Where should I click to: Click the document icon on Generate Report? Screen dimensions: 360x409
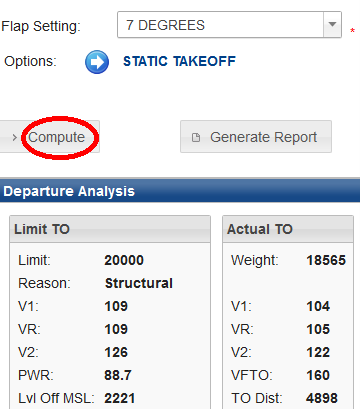tap(196, 137)
